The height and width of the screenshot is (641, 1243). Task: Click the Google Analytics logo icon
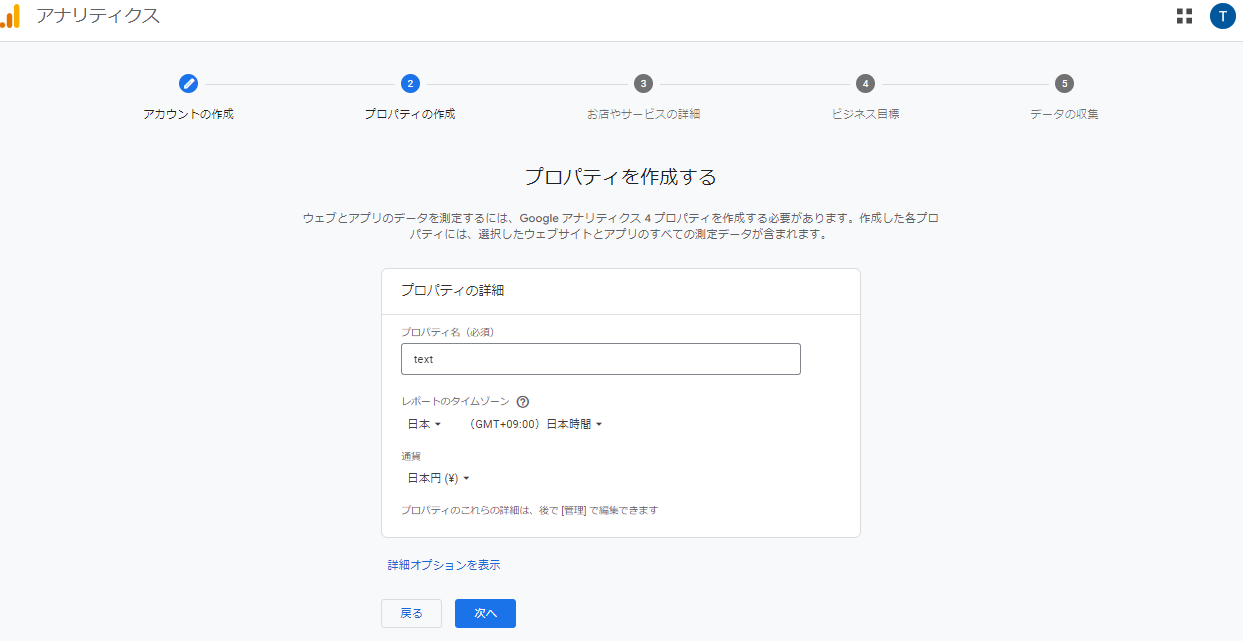10,16
